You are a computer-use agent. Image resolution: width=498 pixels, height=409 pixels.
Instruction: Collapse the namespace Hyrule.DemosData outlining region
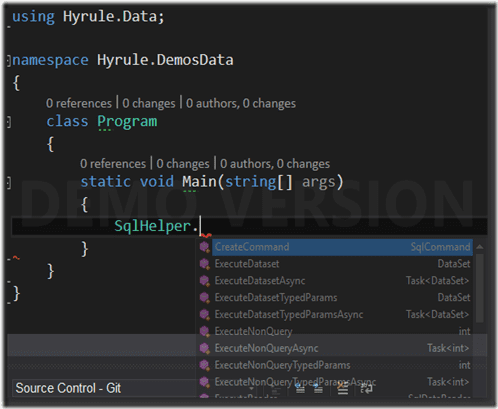click(9, 61)
